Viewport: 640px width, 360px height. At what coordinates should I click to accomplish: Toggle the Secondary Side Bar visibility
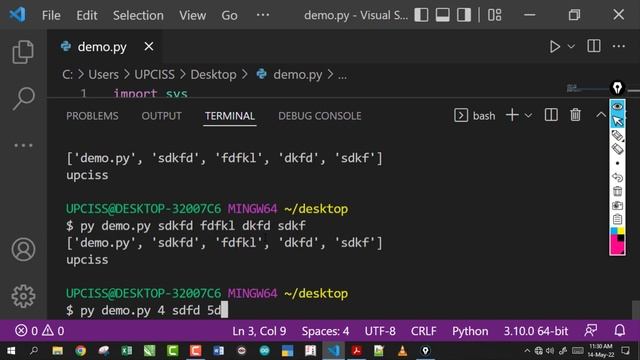pyautogui.click(x=464, y=15)
